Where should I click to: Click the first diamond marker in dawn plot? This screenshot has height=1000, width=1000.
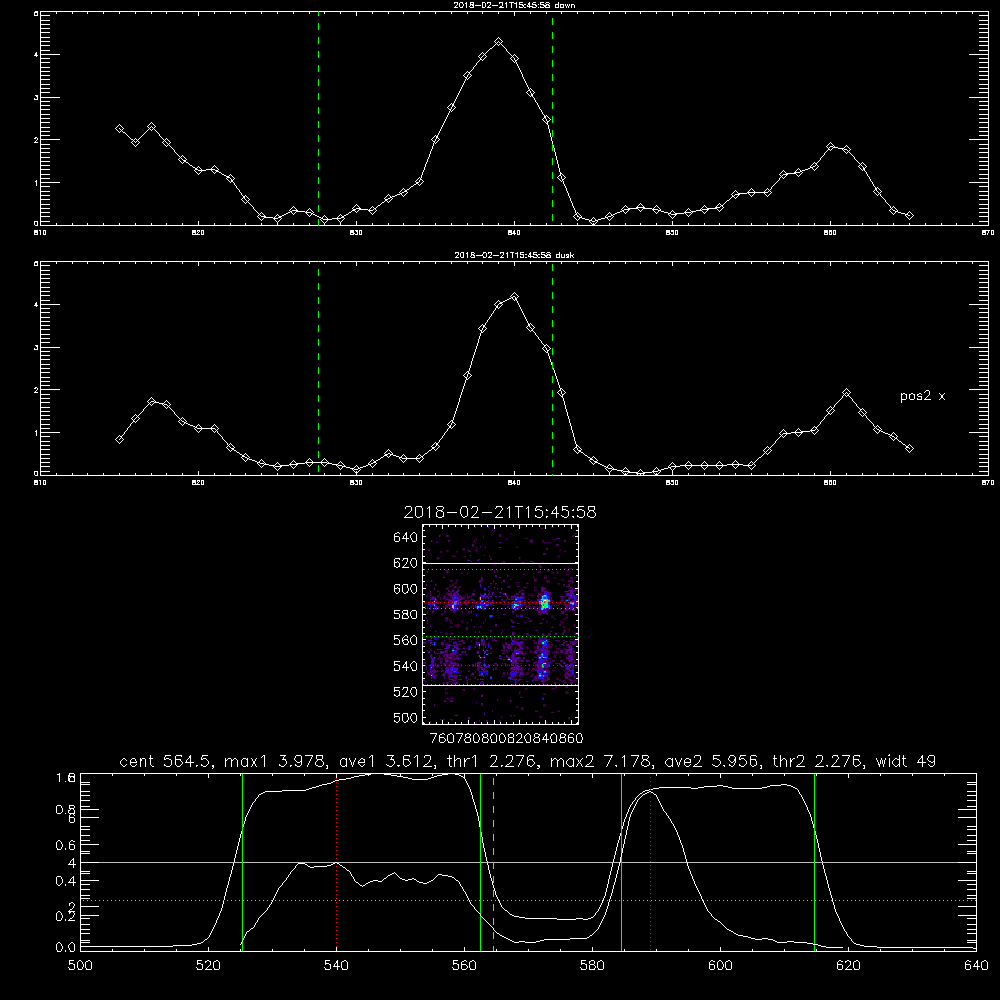[x=119, y=129]
